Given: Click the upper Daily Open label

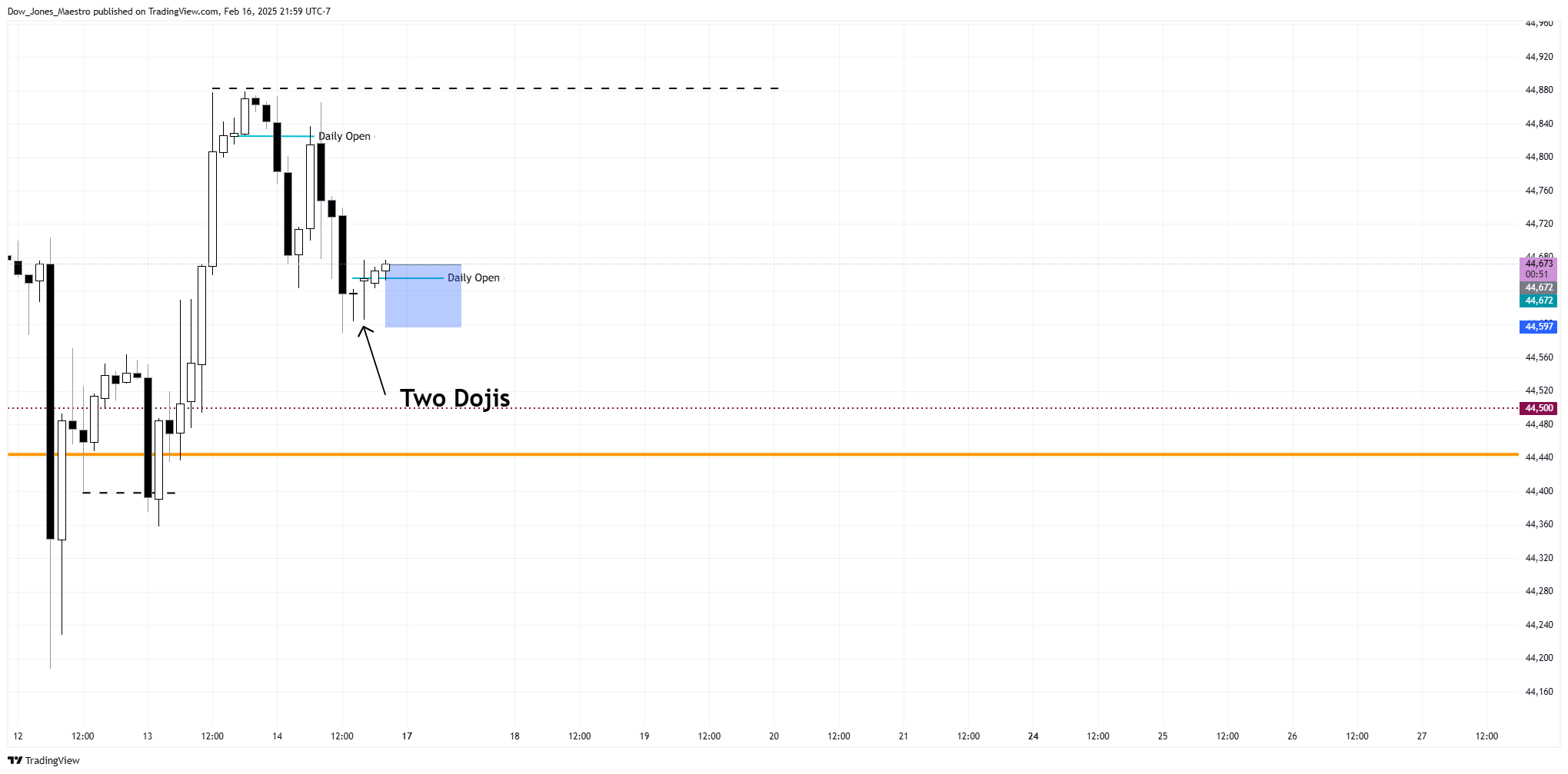Looking at the screenshot, I should [345, 136].
